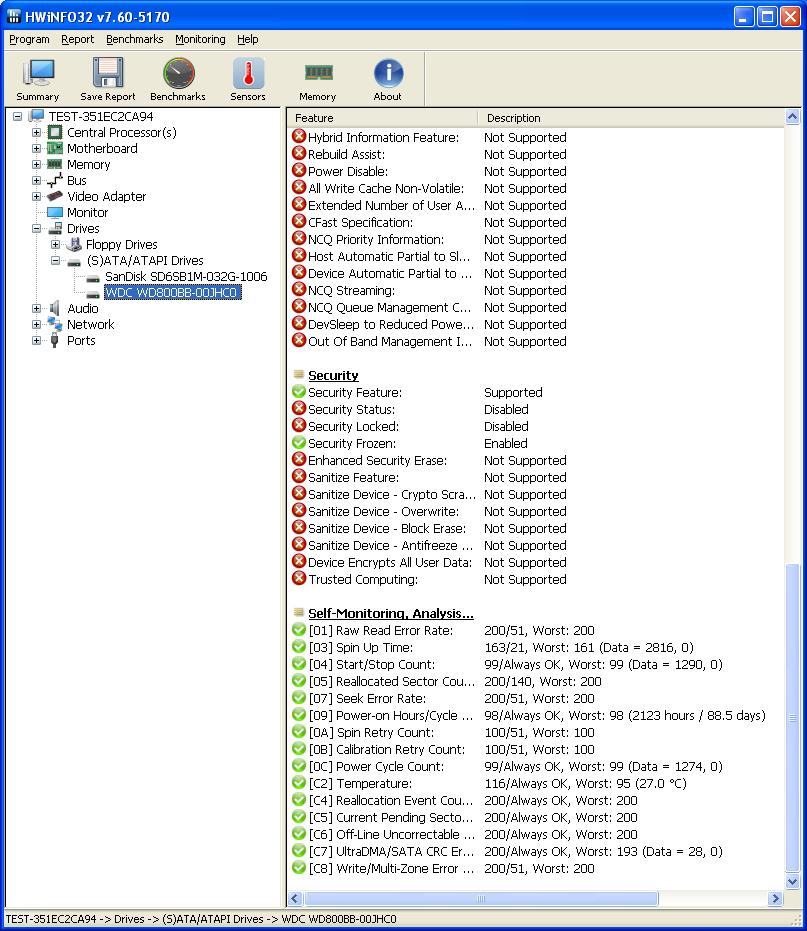Click the Self-Monitoring, Analysis... heading

tap(391, 613)
